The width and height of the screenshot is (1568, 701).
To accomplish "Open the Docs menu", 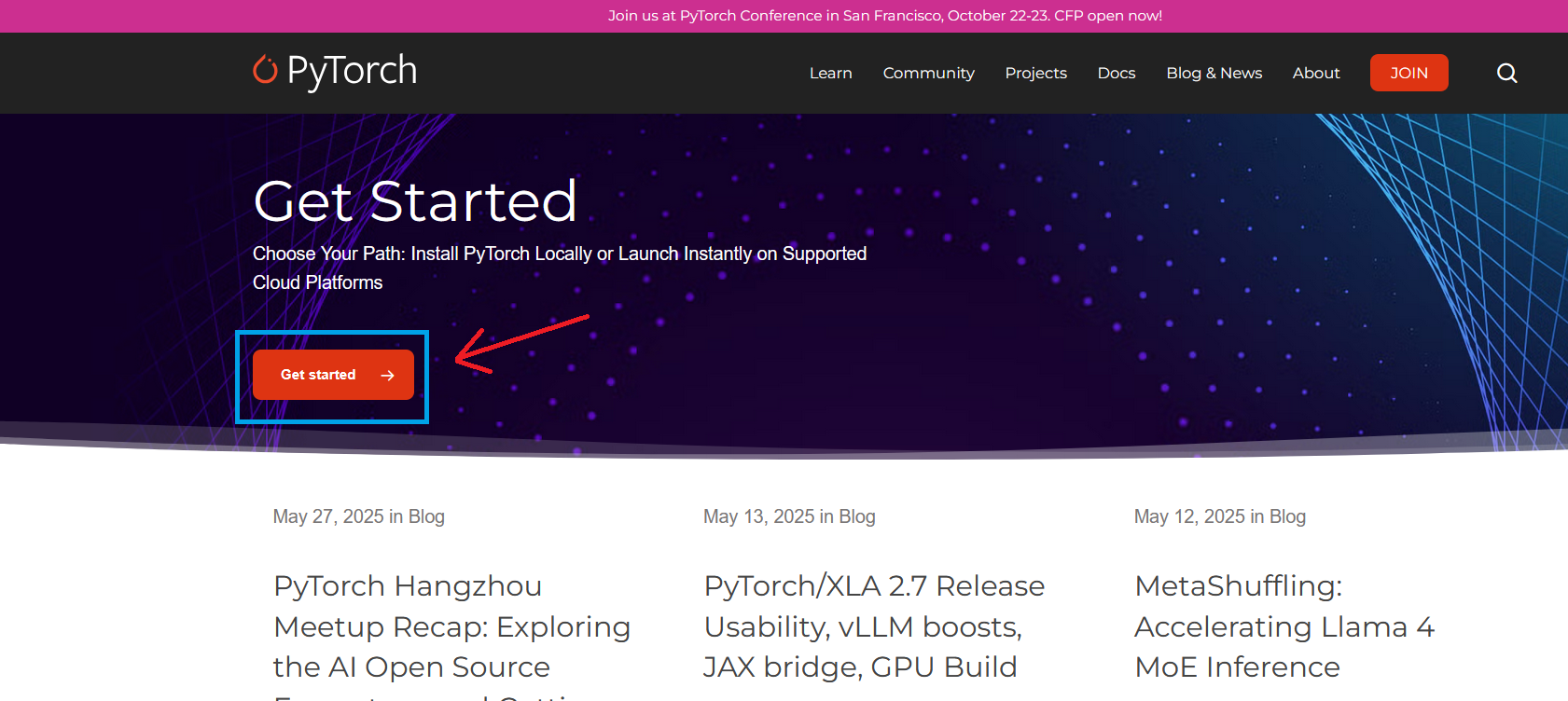I will coord(1116,73).
